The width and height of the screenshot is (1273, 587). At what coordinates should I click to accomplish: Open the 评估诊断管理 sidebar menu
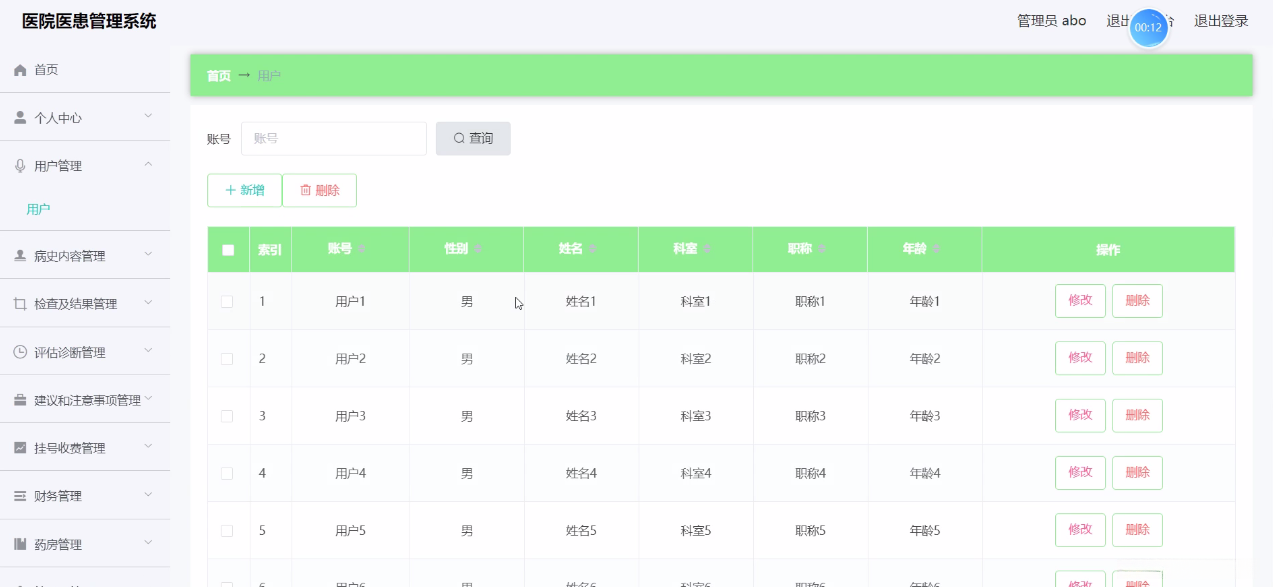85,352
